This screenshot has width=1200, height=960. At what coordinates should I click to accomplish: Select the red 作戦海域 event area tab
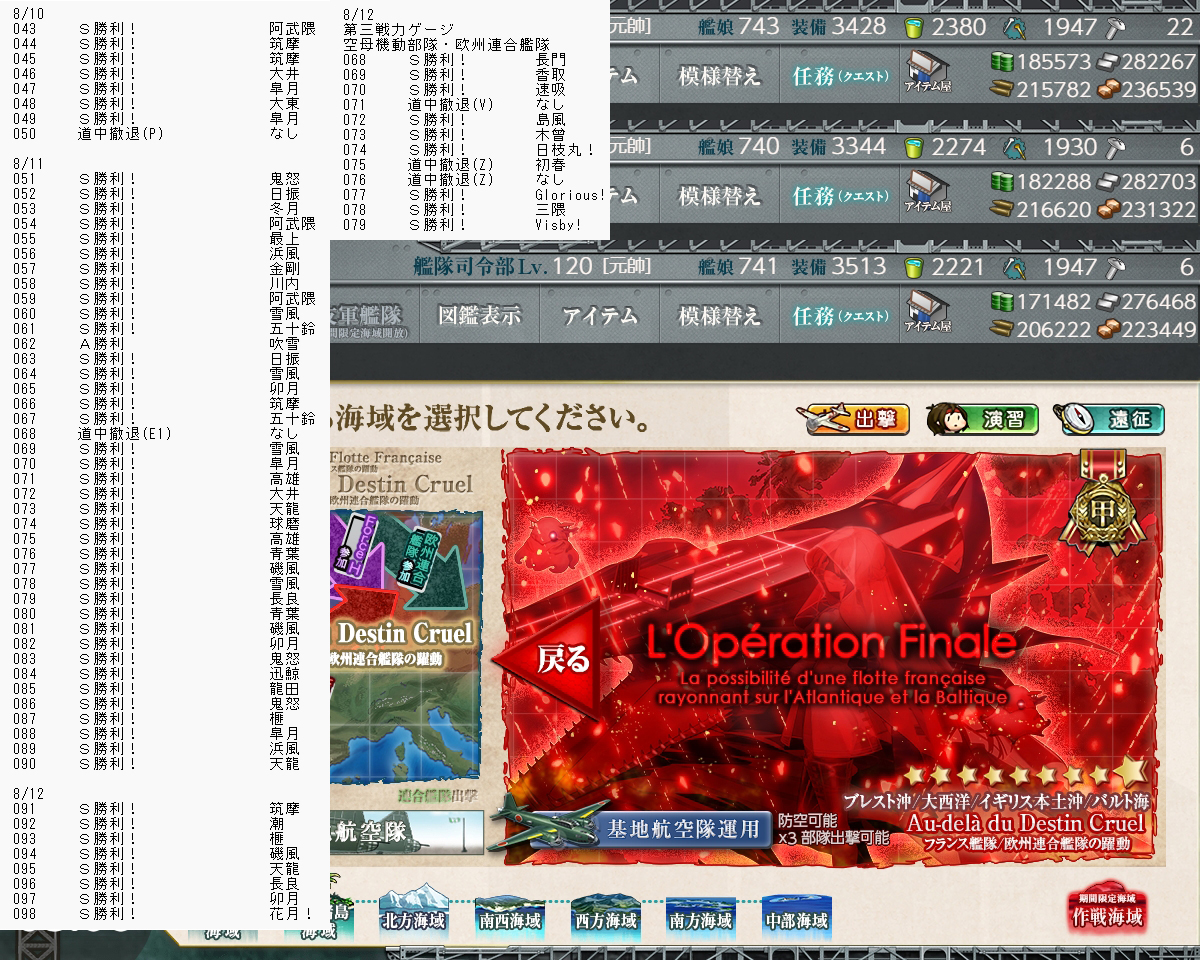click(x=1107, y=908)
